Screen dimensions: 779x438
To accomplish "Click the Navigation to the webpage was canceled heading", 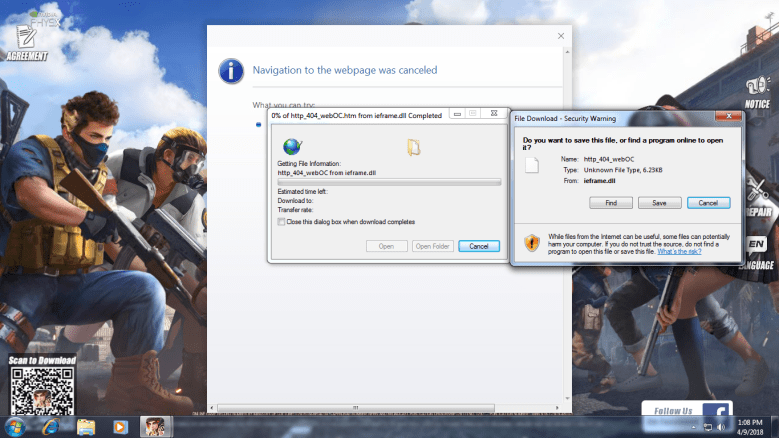I will coord(345,70).
